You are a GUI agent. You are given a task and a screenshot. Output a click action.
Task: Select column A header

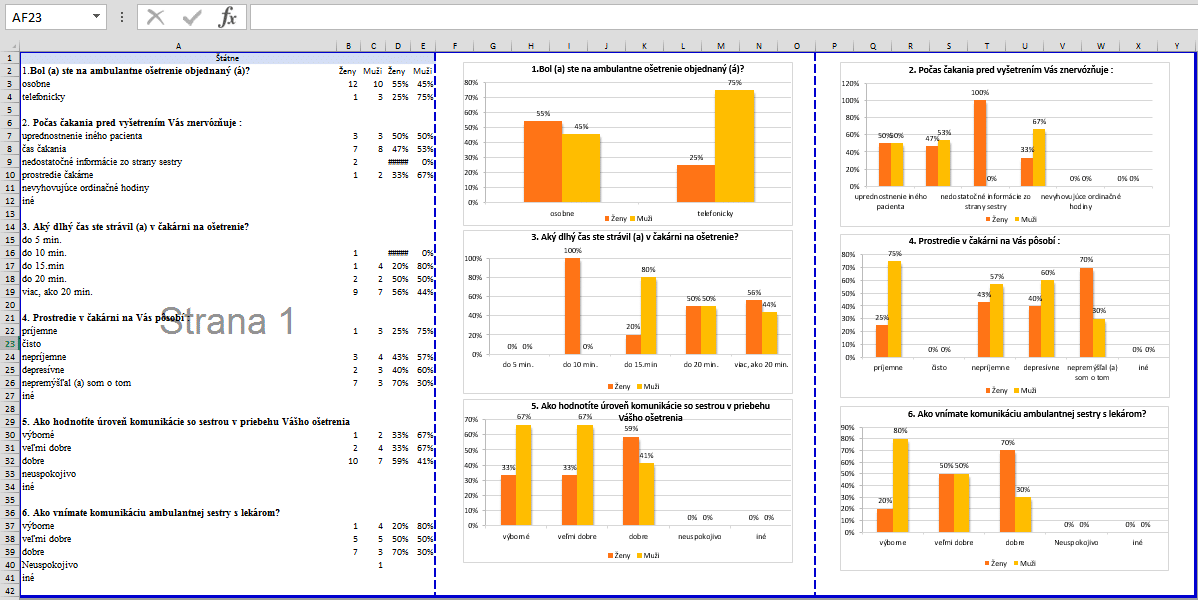179,46
